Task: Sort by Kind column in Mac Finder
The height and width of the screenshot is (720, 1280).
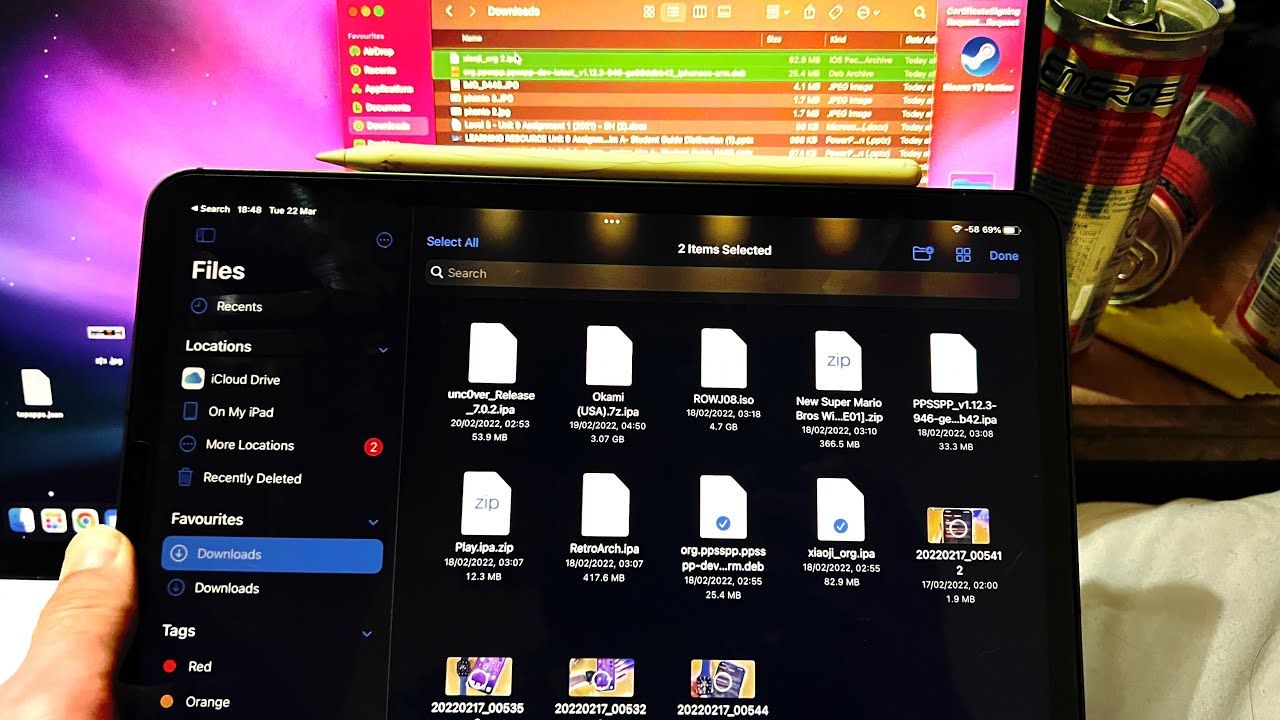Action: [837, 39]
